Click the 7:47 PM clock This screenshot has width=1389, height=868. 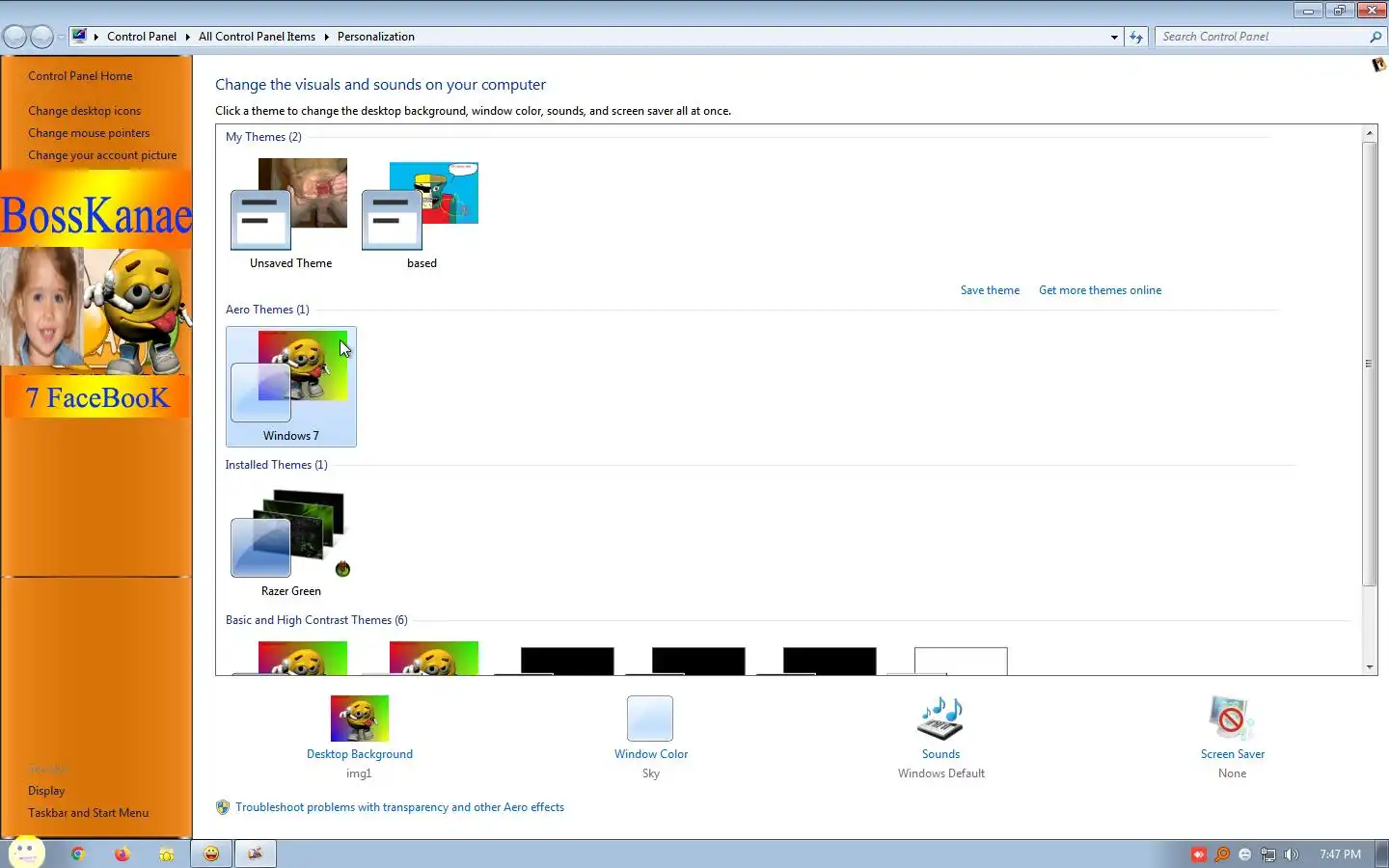point(1340,854)
